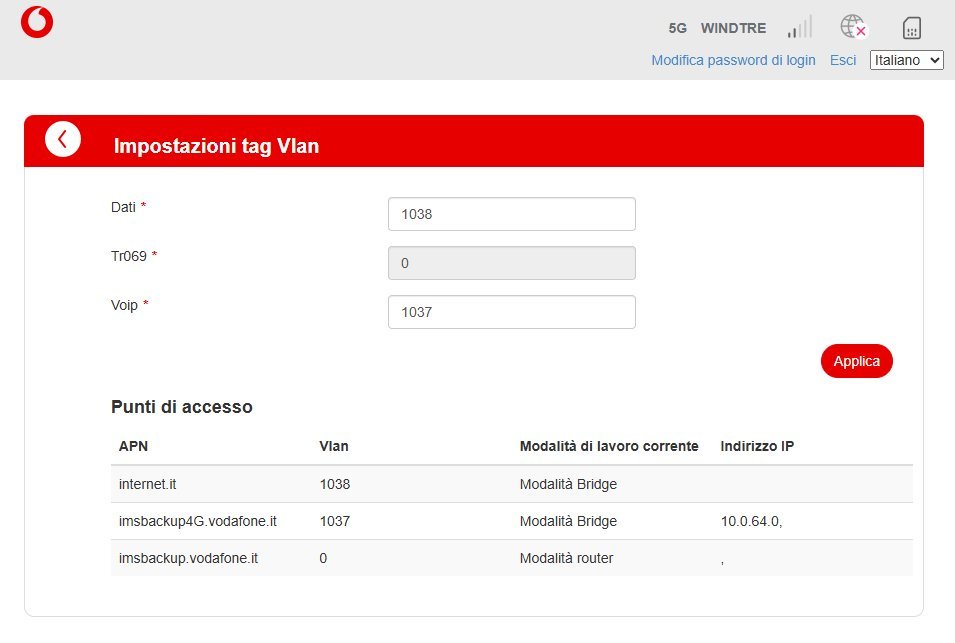Open the Italiano language dropdown
Screen dimensions: 955x643
pos(906,60)
